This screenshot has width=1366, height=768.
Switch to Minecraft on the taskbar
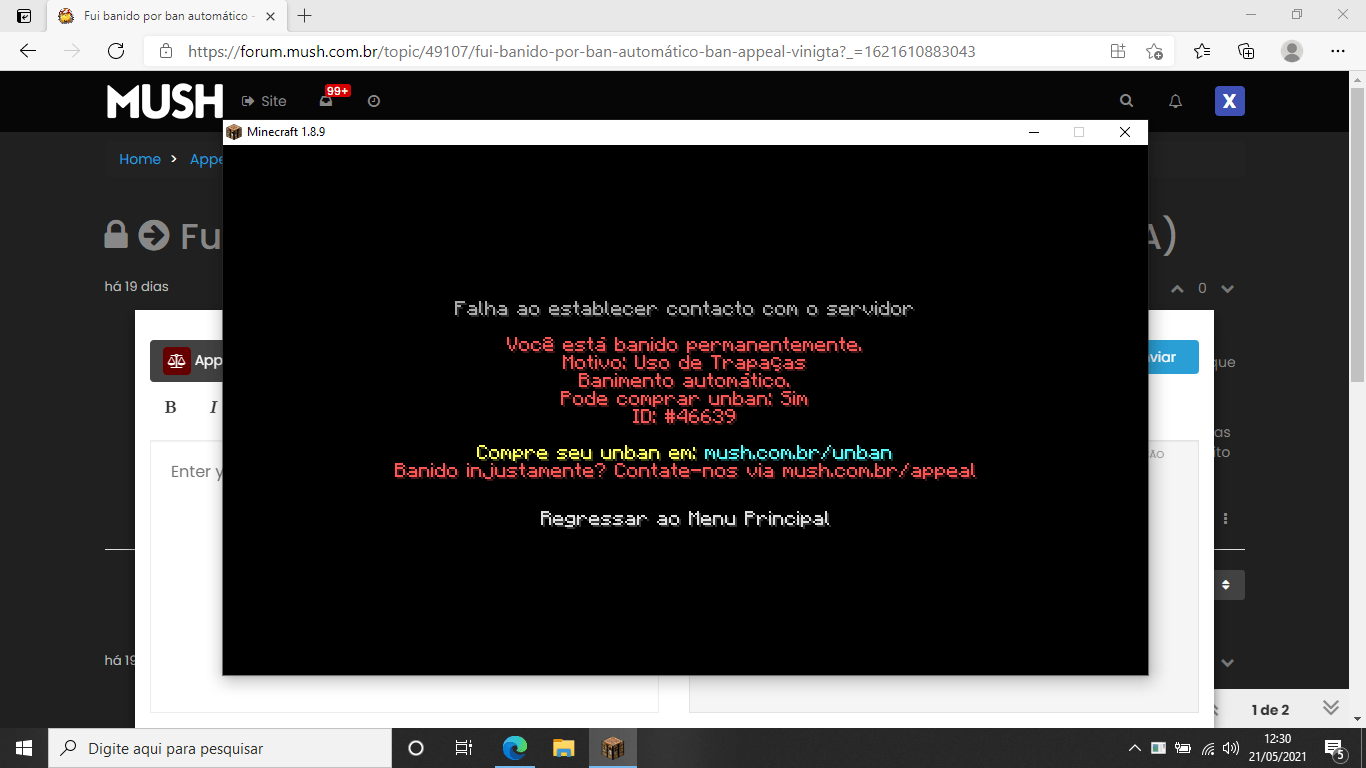click(x=612, y=748)
